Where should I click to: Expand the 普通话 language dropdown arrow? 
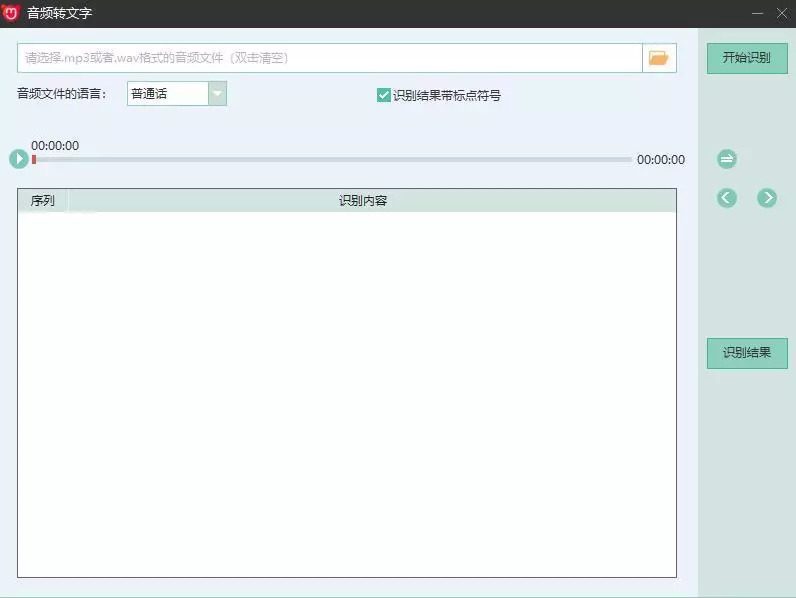point(217,93)
